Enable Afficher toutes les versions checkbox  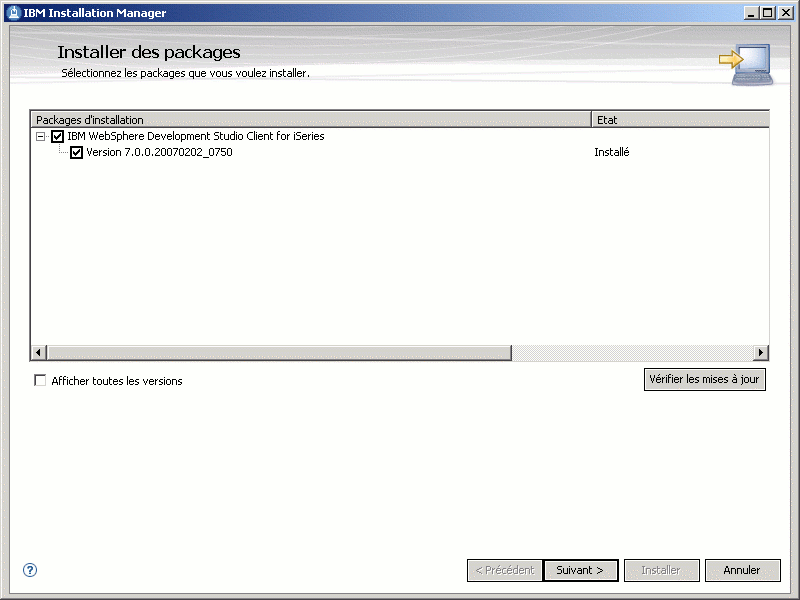click(x=40, y=380)
